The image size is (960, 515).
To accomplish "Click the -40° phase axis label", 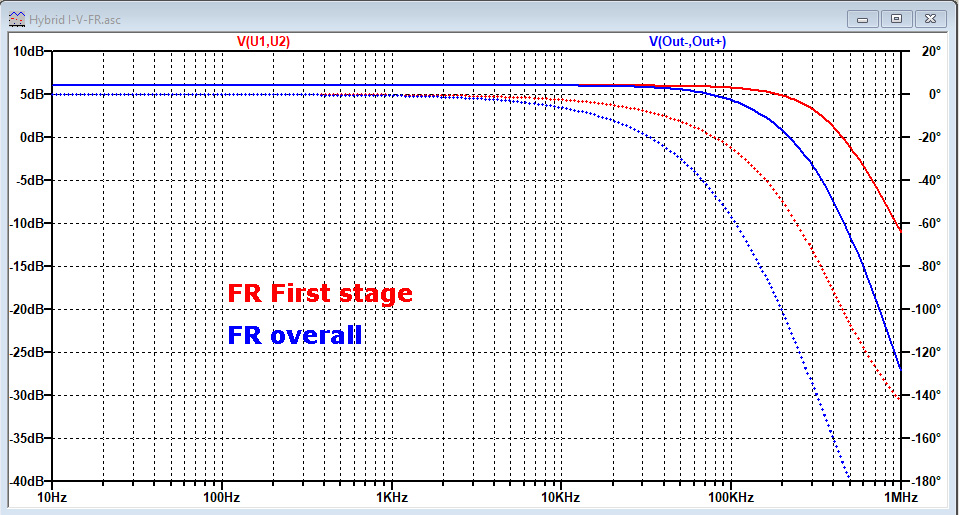I will 929,181.
